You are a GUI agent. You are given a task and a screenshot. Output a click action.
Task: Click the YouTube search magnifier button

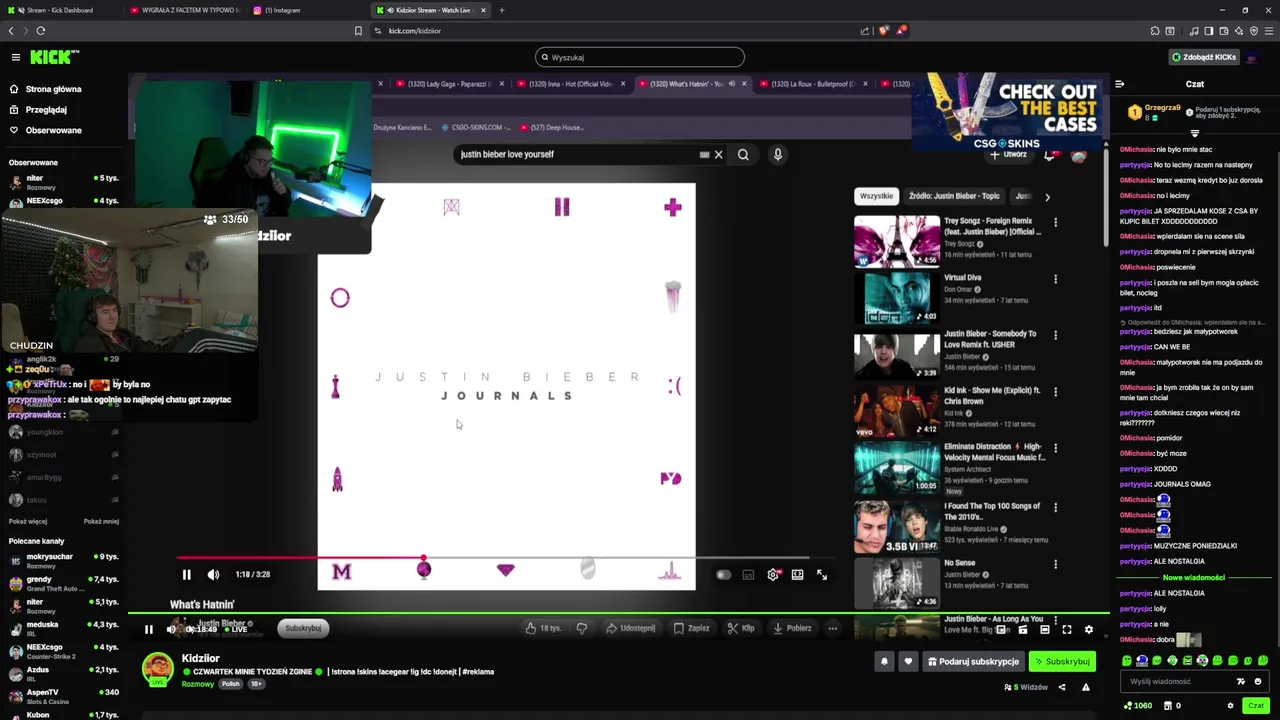coord(743,155)
